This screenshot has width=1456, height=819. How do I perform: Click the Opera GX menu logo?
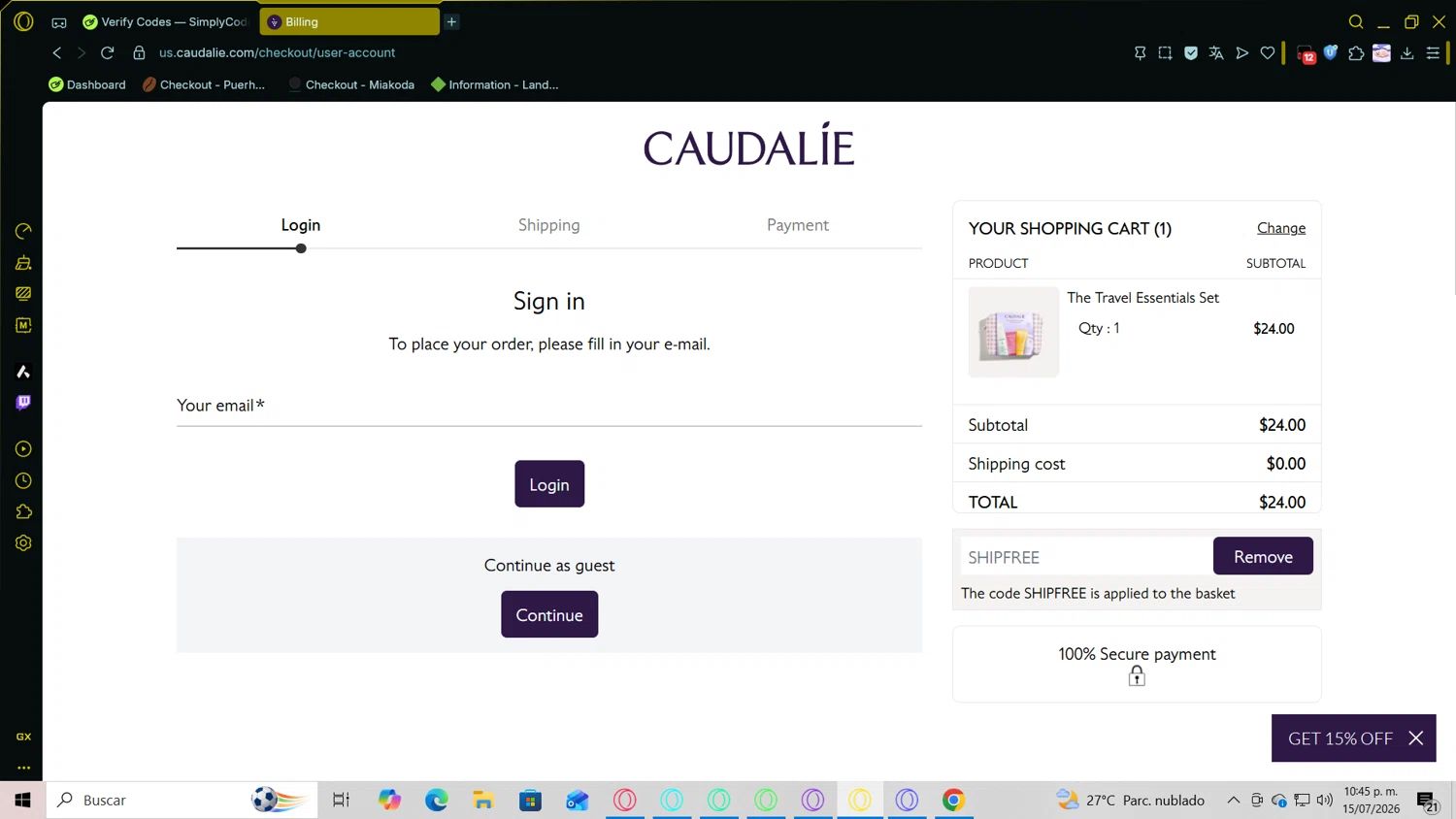[x=23, y=21]
